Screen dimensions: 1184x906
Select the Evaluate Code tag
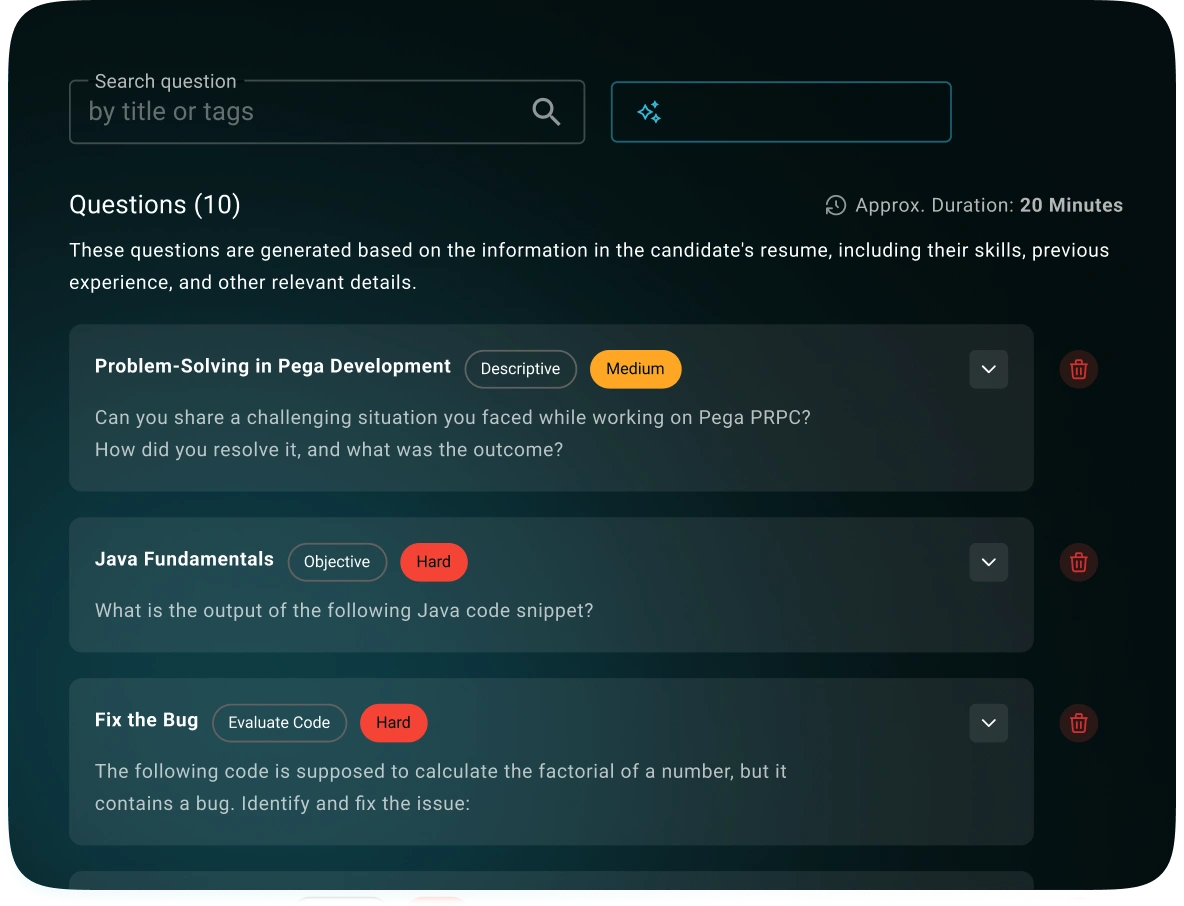[279, 723]
